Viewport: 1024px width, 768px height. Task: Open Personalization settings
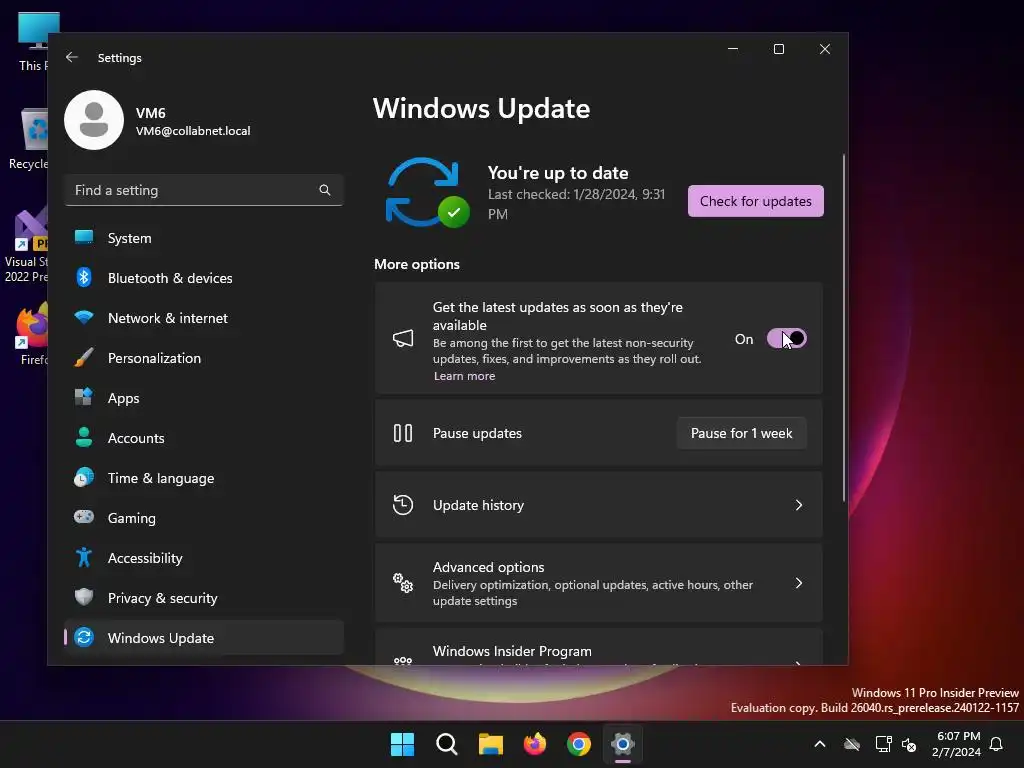point(204,358)
